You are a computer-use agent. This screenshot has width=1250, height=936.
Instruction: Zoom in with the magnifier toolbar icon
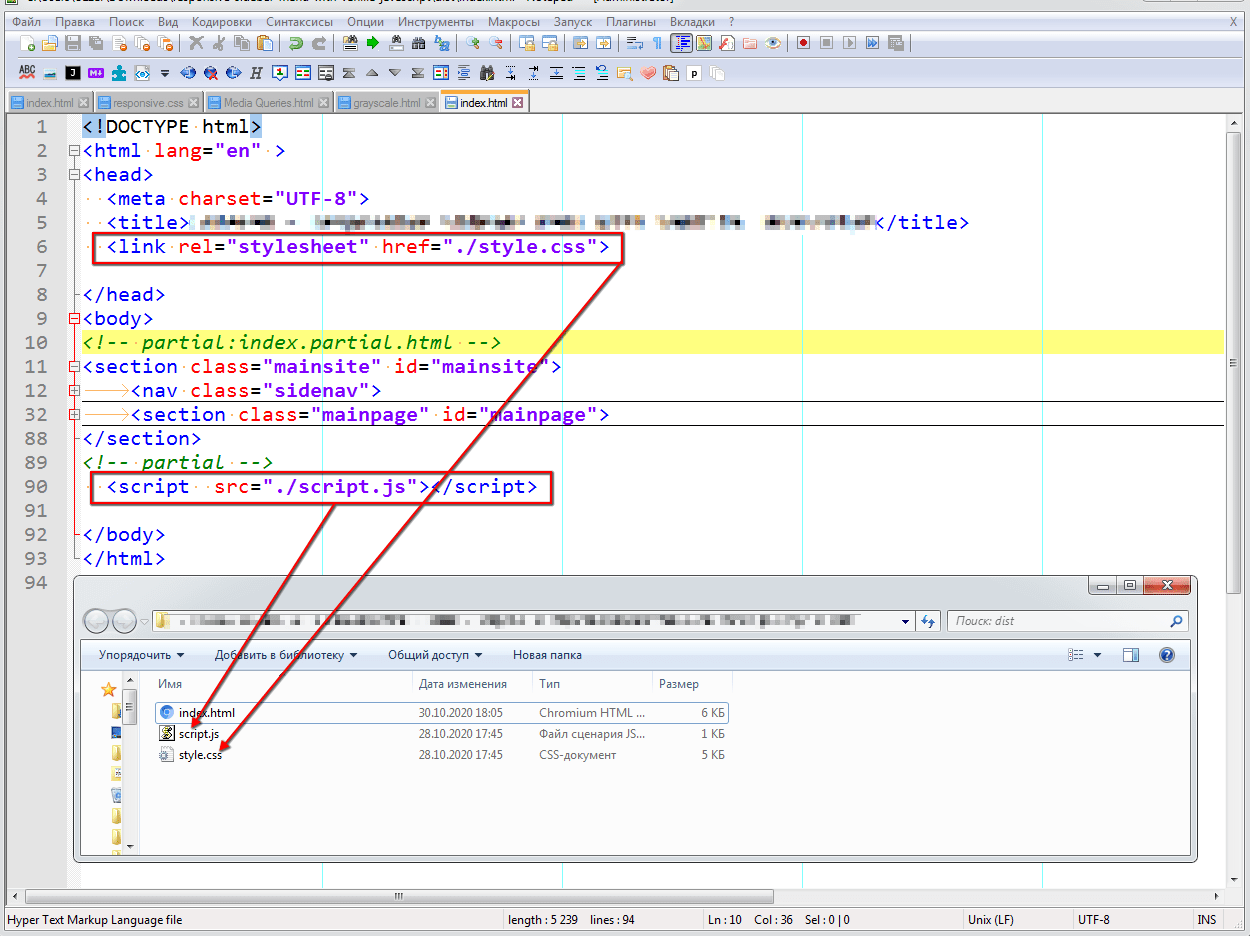tap(474, 43)
